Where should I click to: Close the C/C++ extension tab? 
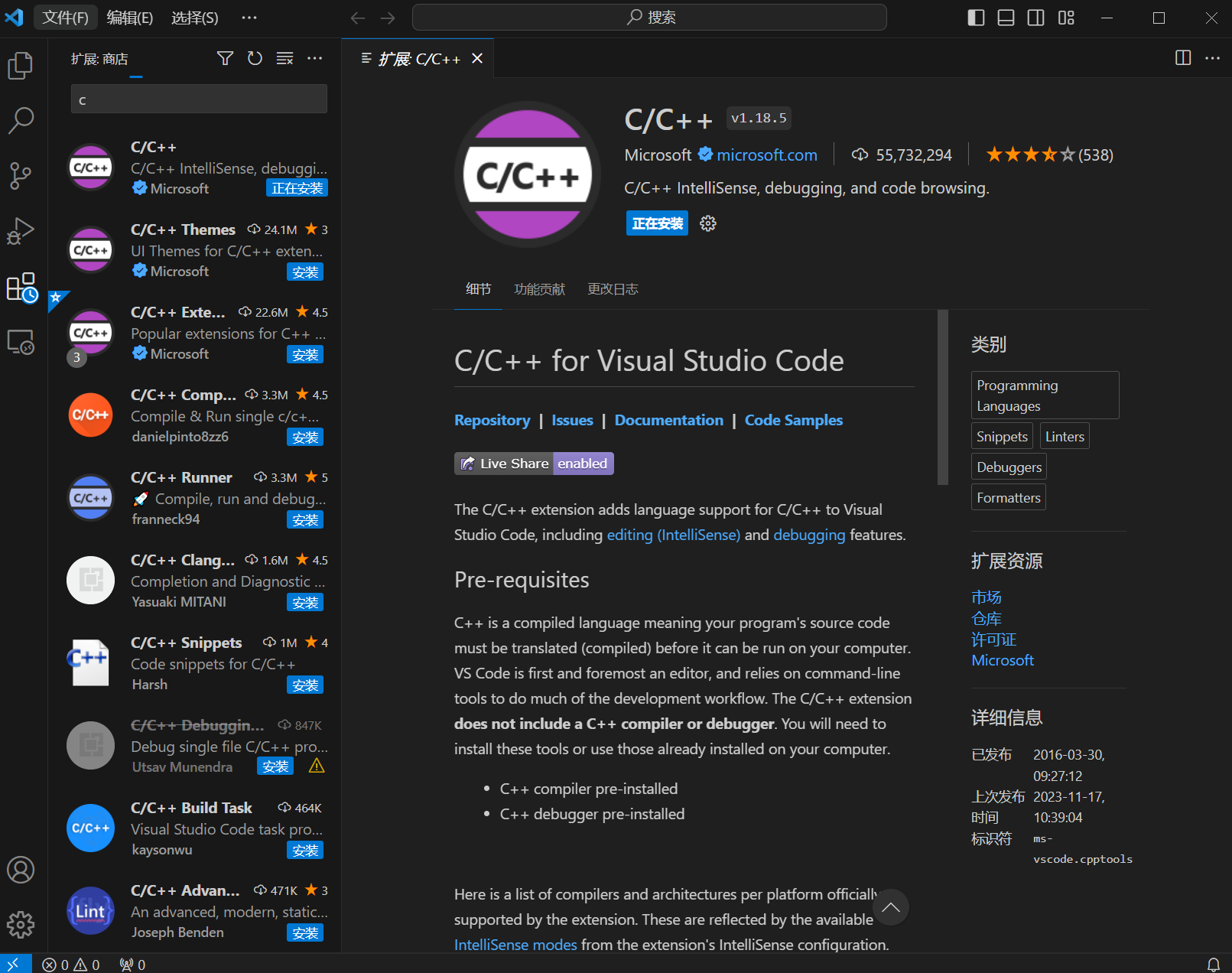477,58
